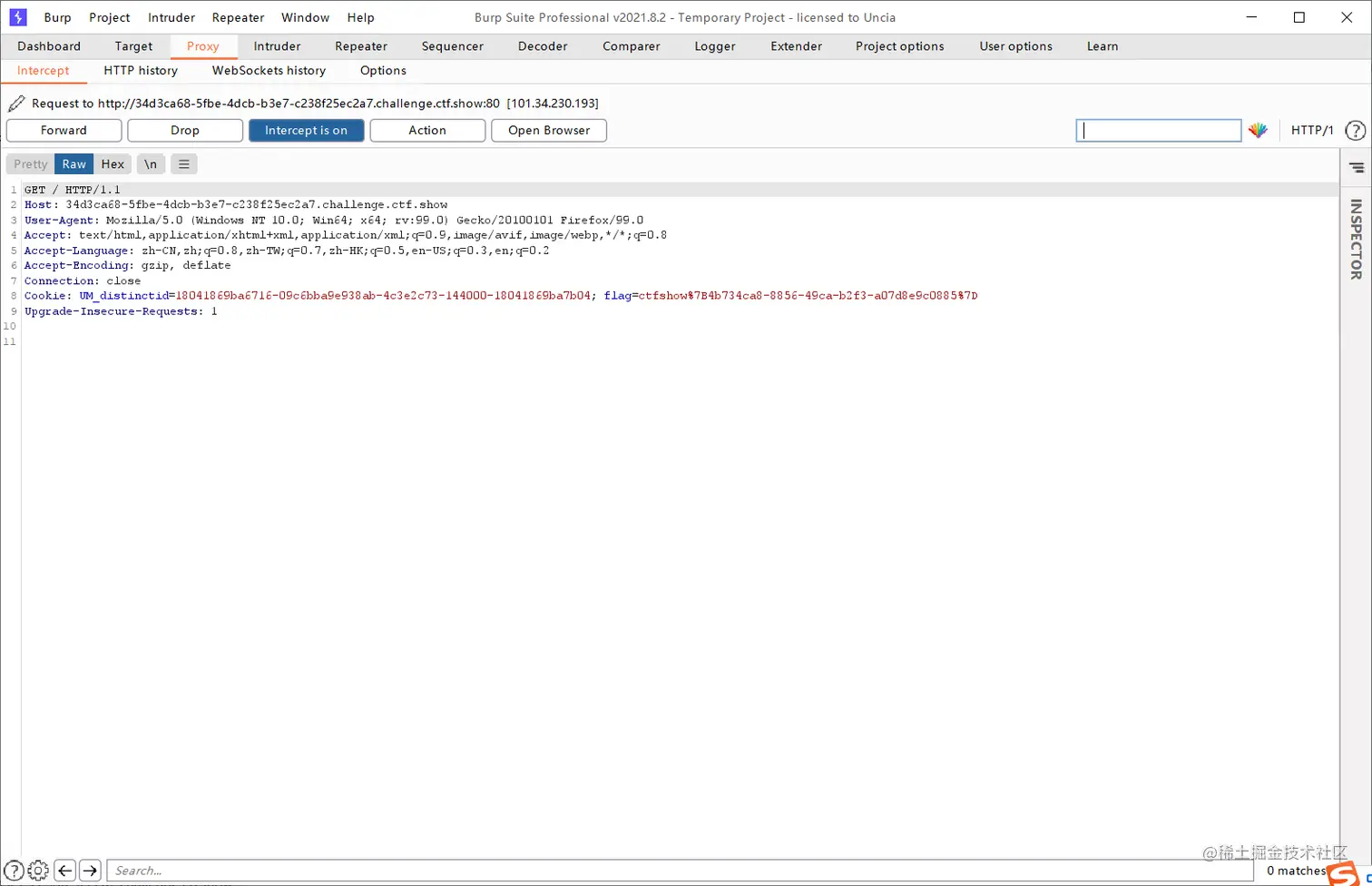Viewport: 1372px width, 886px height.
Task: Open the Project menu
Action: point(110,17)
